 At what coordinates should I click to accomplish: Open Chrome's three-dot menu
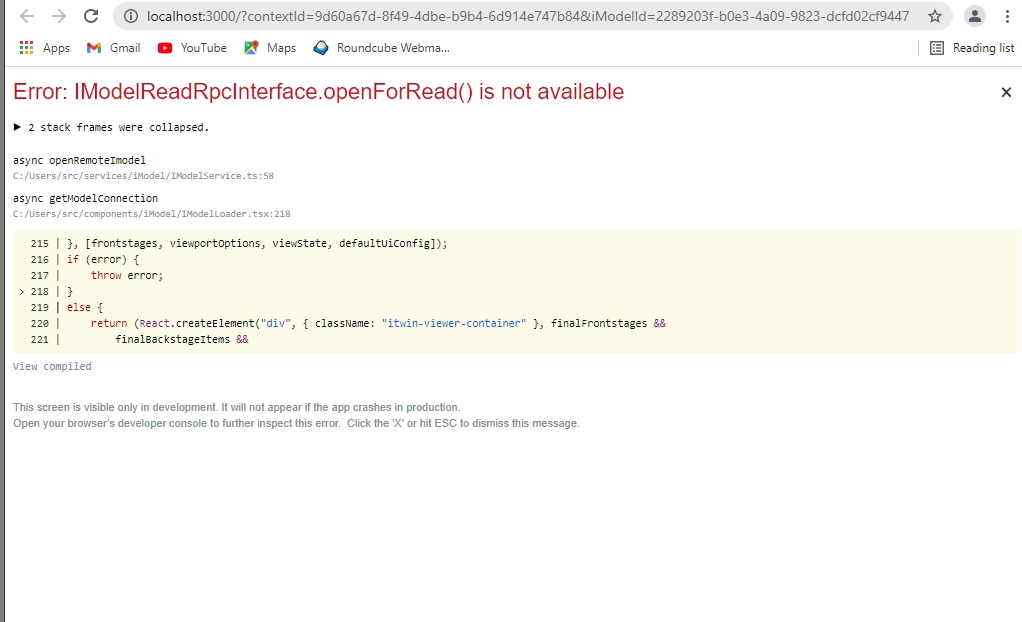(1006, 16)
